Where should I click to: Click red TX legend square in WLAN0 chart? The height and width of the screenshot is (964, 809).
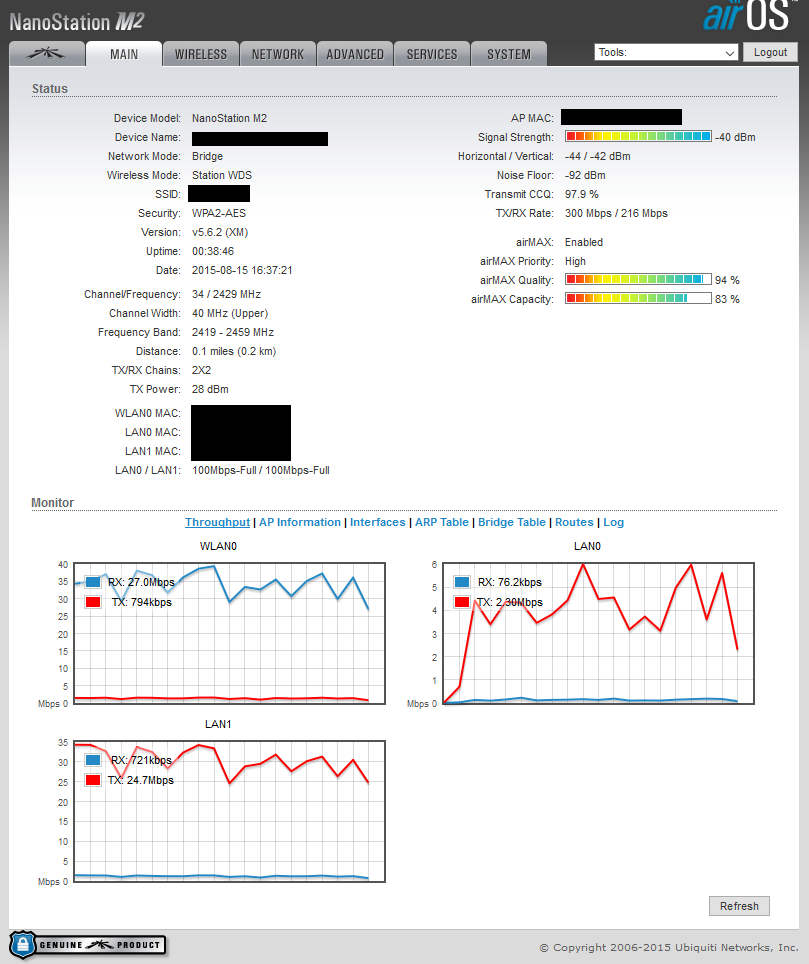[x=93, y=602]
